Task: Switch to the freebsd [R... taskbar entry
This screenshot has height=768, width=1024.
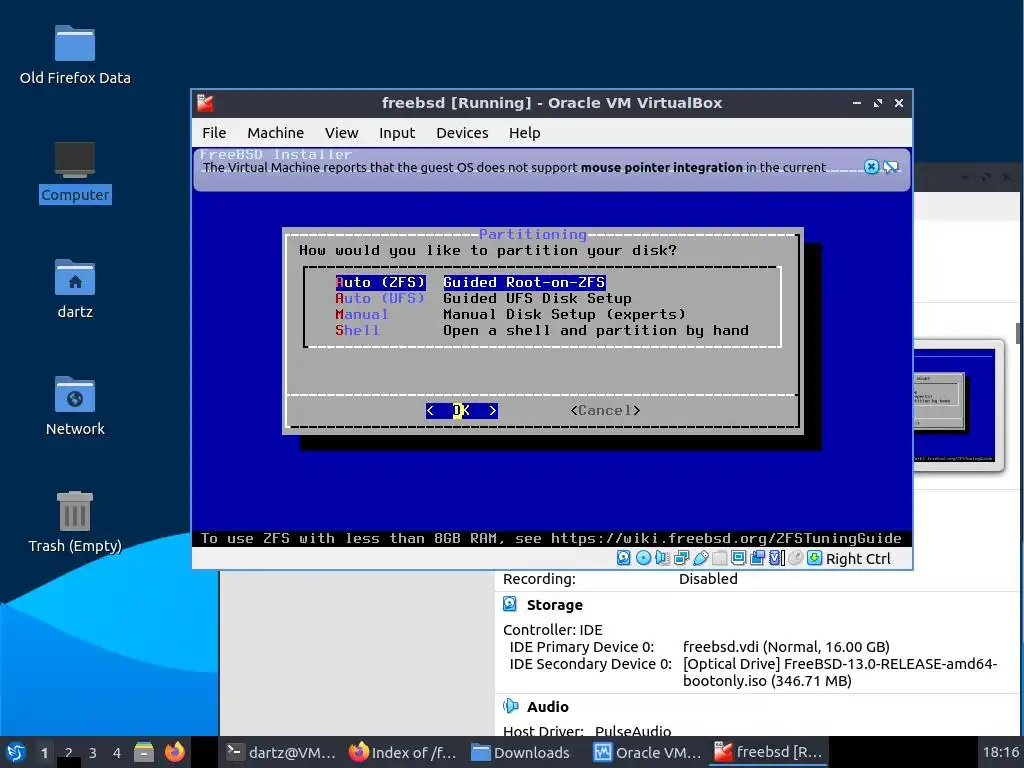Action: tap(768, 752)
